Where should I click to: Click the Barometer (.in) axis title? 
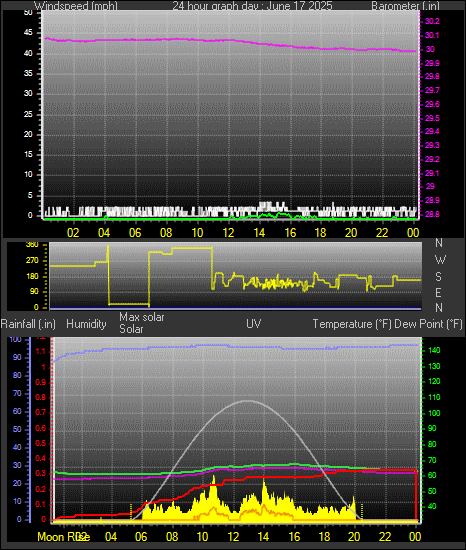tap(405, 5)
